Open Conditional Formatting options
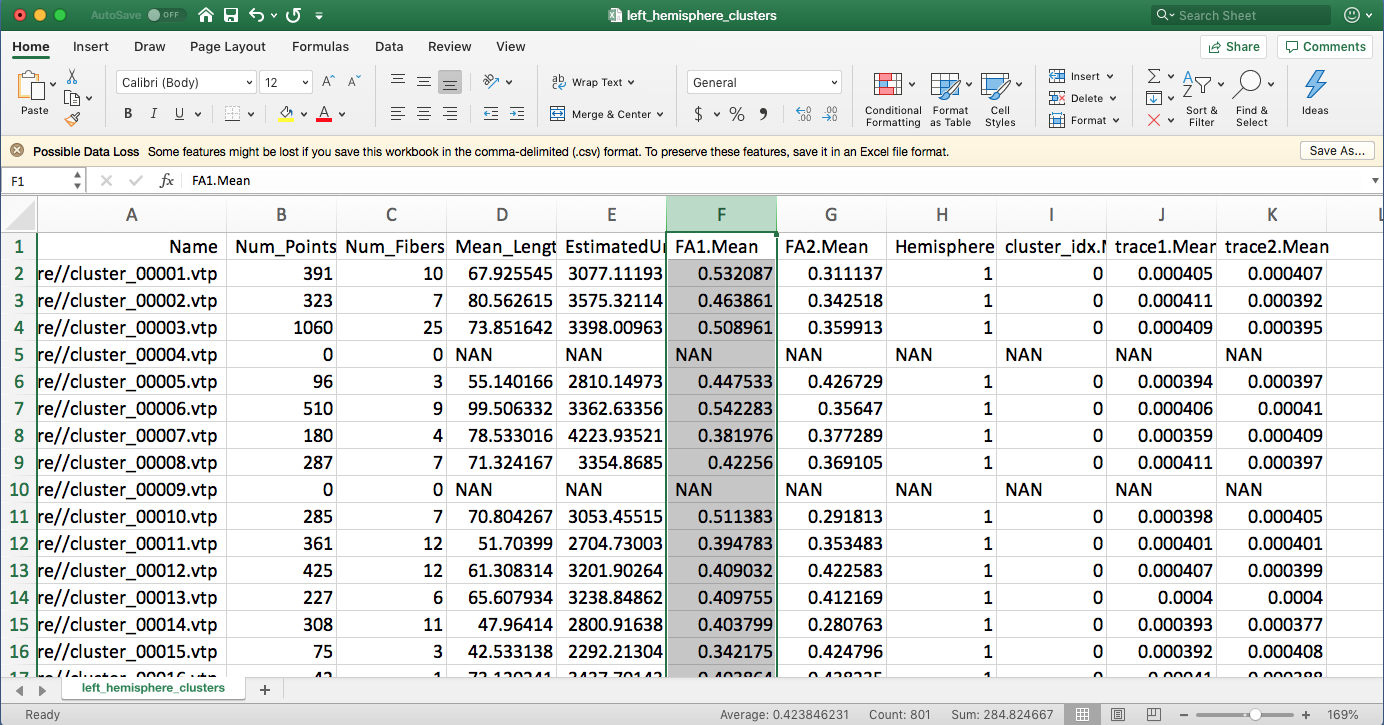 [x=893, y=99]
